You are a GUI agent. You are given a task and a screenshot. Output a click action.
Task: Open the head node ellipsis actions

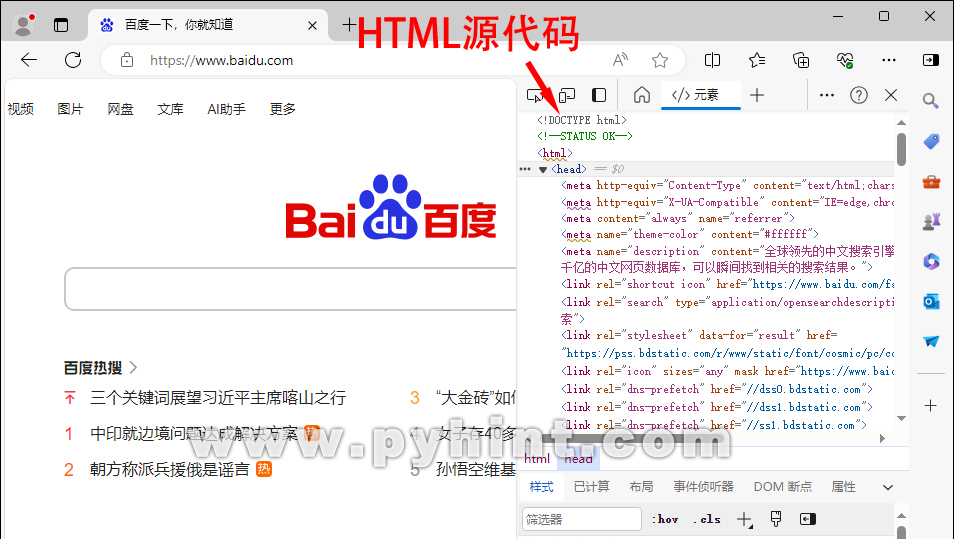click(x=525, y=169)
